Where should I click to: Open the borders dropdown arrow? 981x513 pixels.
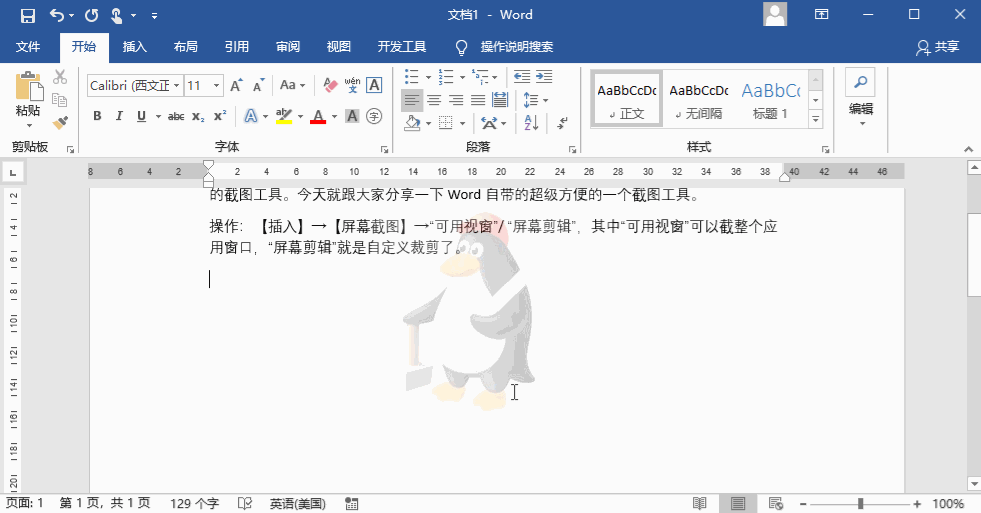[462, 123]
